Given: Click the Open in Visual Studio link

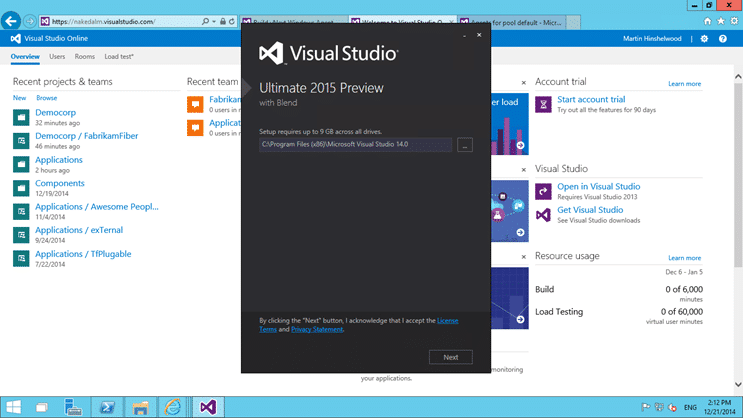Looking at the screenshot, I should click(x=598, y=187).
